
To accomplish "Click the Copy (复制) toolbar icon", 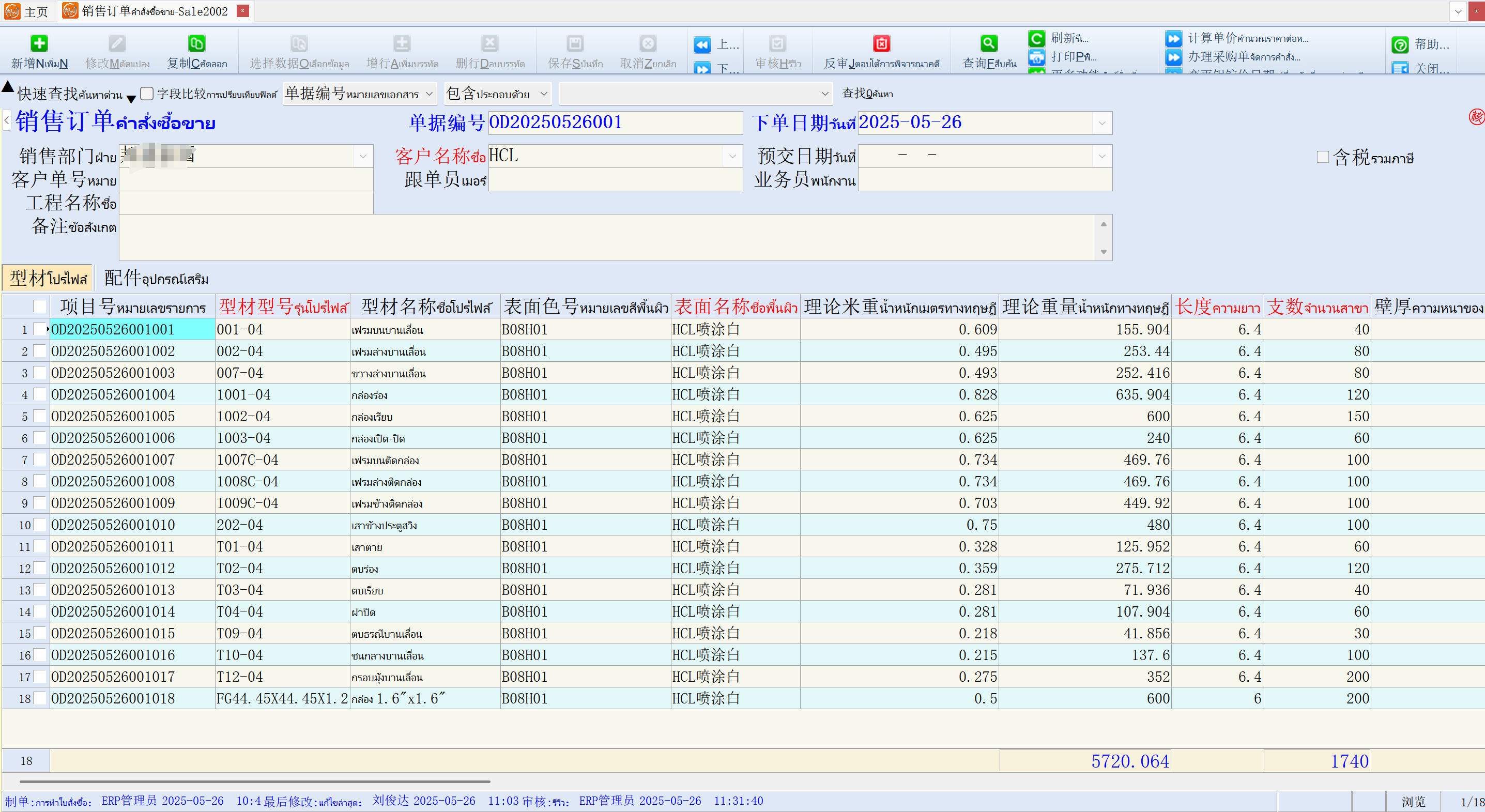I will tap(196, 43).
